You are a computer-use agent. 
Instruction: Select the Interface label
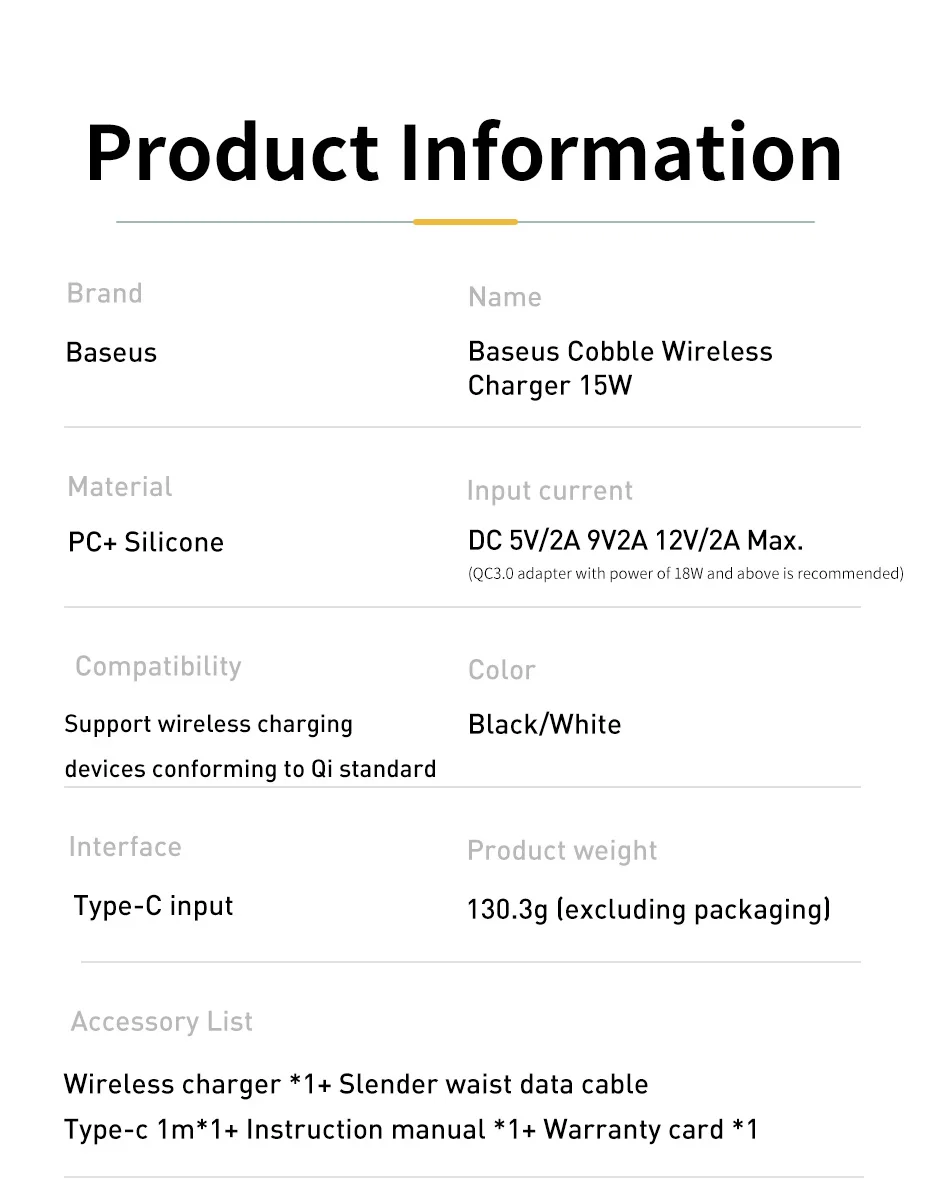click(x=125, y=847)
